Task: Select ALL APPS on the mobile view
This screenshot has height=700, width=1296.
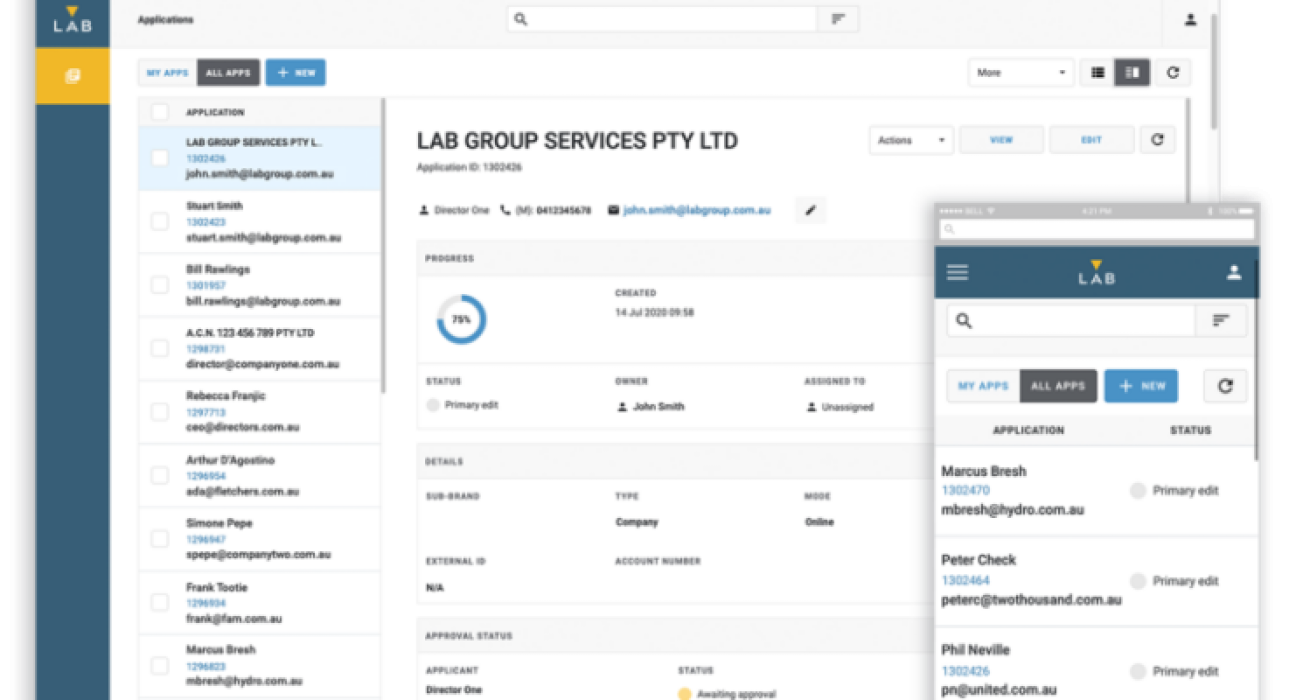Action: pos(1058,385)
